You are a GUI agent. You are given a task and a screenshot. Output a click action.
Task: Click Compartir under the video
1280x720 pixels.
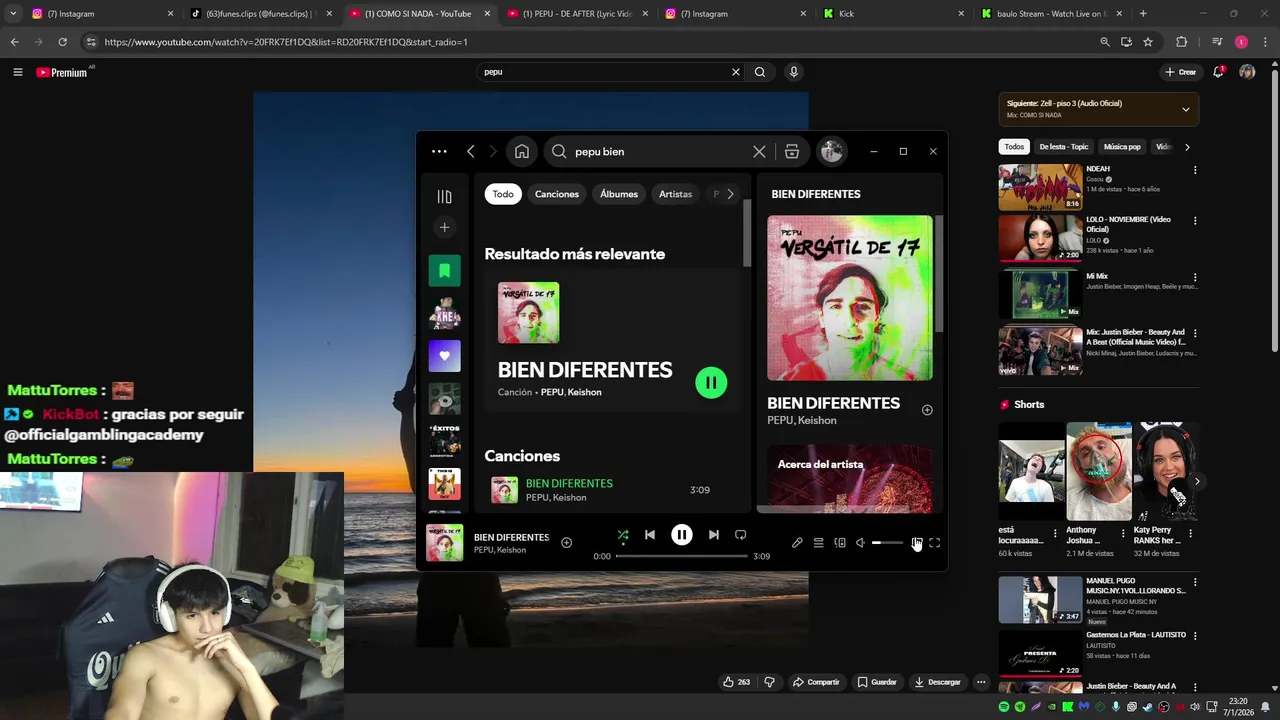[x=816, y=682]
